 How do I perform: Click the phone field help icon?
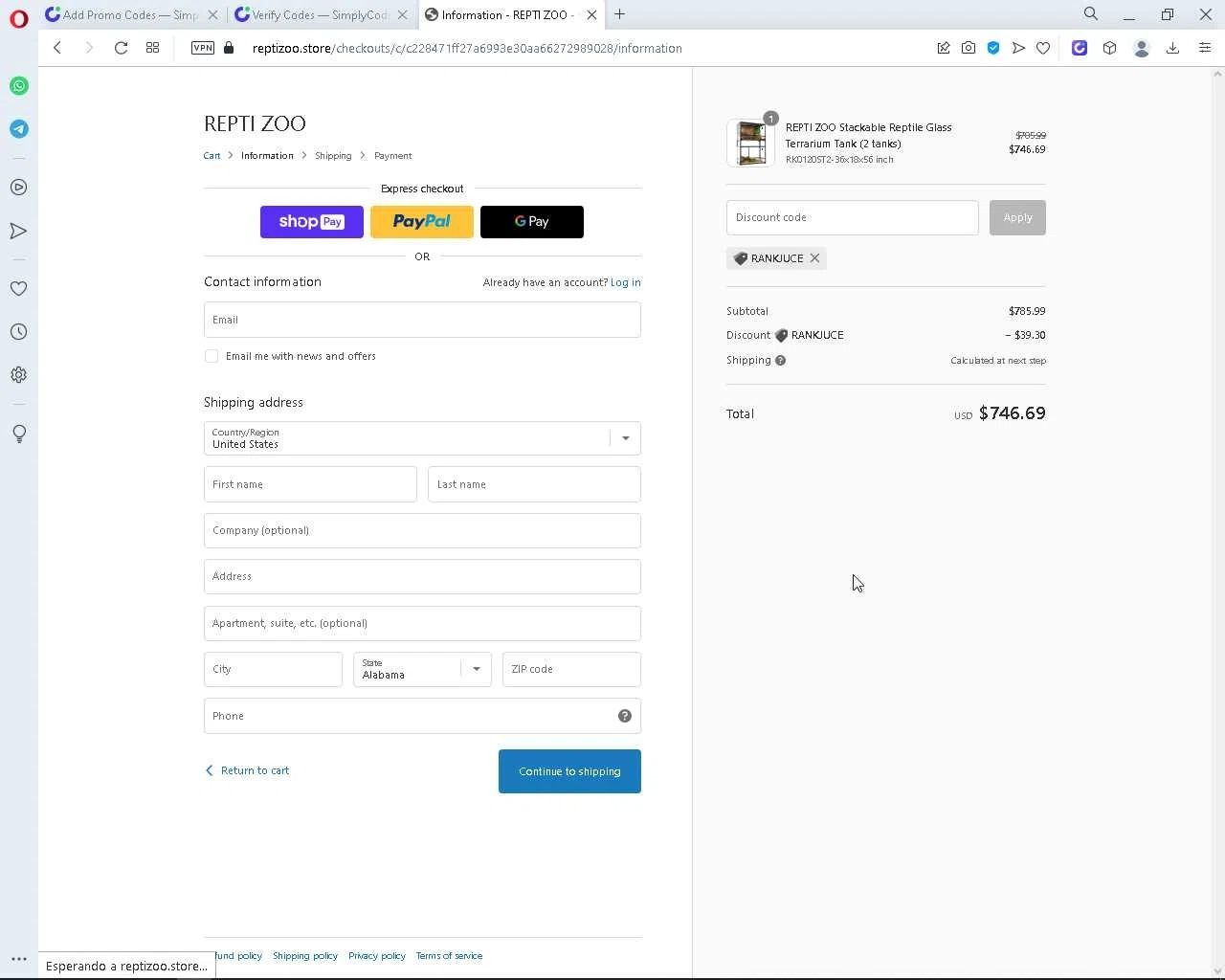625,716
